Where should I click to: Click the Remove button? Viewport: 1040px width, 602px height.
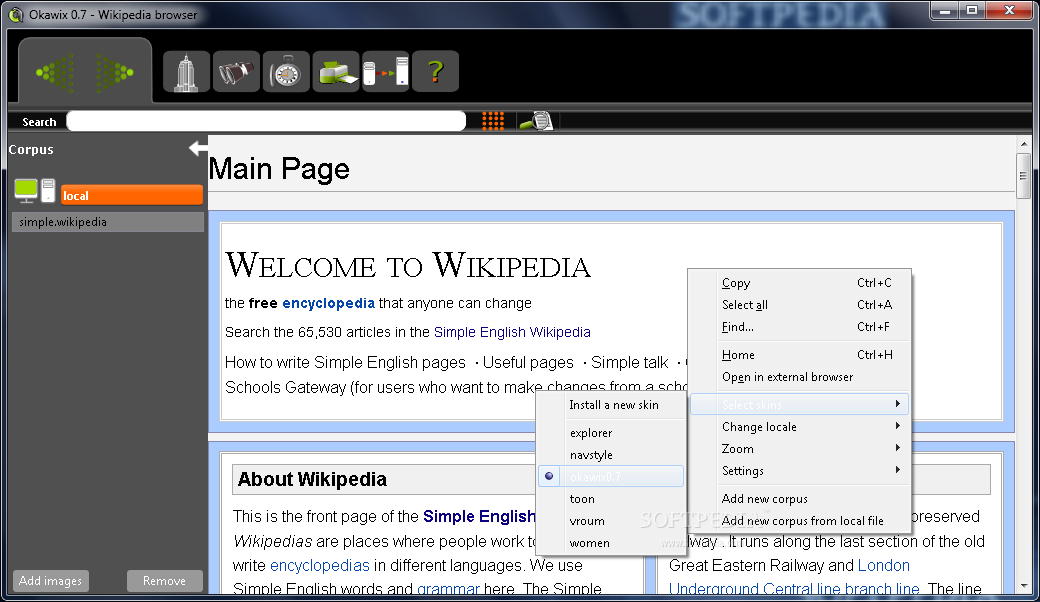164,581
